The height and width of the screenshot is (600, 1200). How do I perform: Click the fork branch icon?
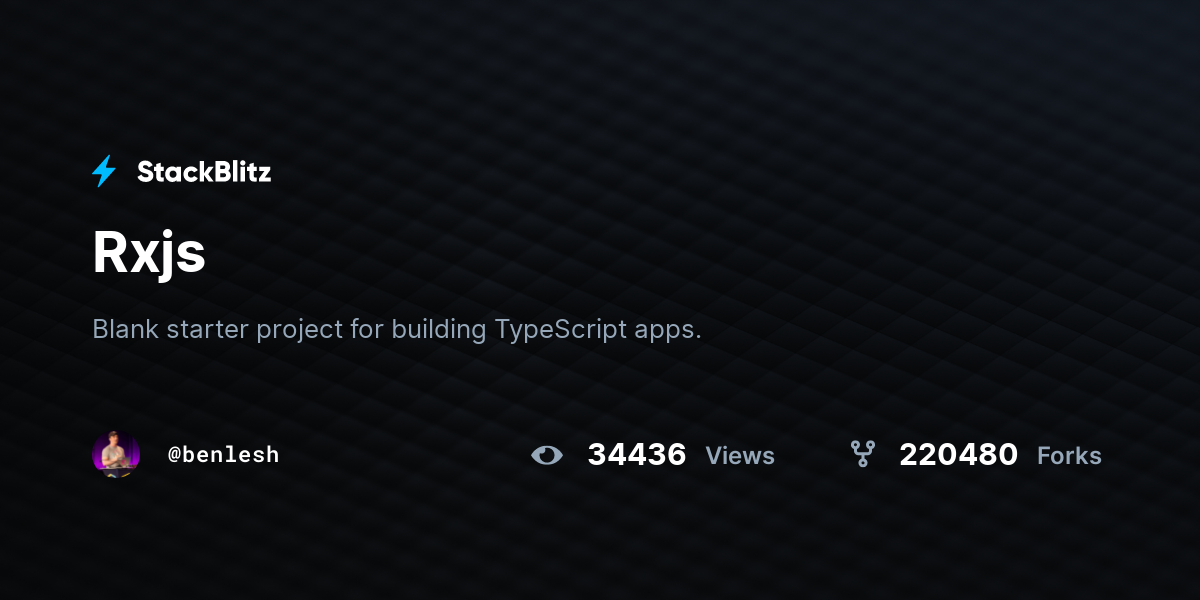pos(862,455)
